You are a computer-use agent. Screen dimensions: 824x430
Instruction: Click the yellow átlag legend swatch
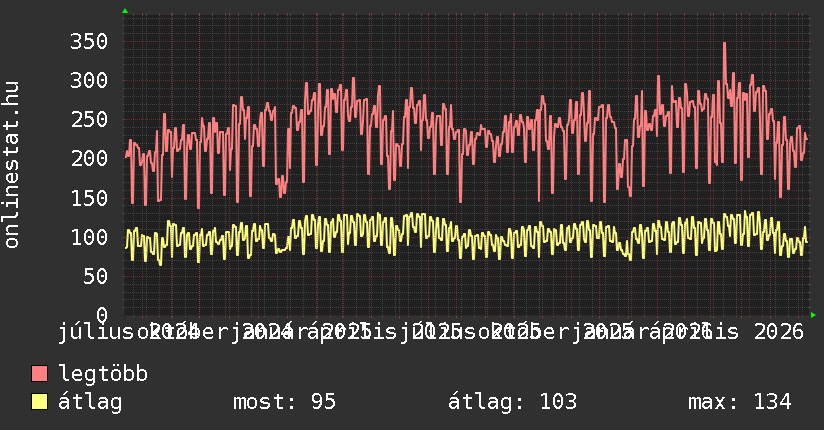click(39, 402)
